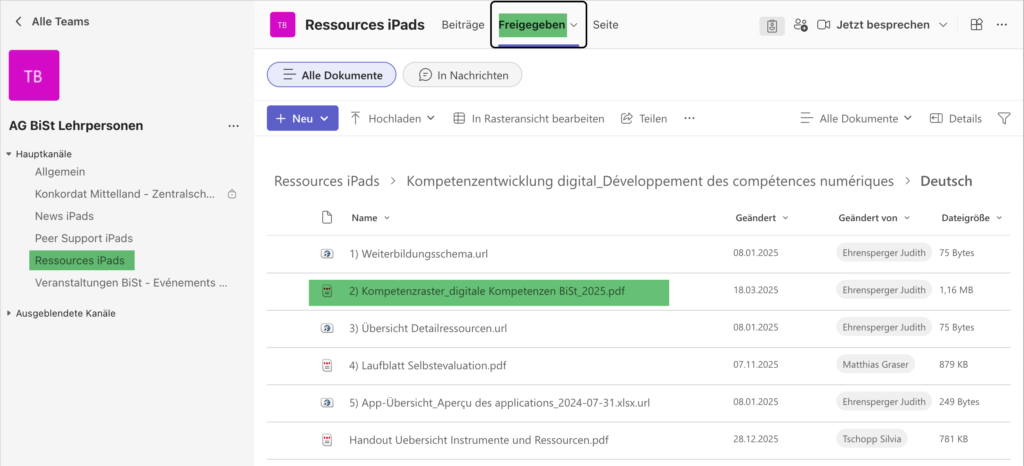The image size is (1024, 466).
Task: Open 2) Kompetenzraster_digitale Kompetenzen BiSt_2025.pdf
Action: tap(487, 291)
